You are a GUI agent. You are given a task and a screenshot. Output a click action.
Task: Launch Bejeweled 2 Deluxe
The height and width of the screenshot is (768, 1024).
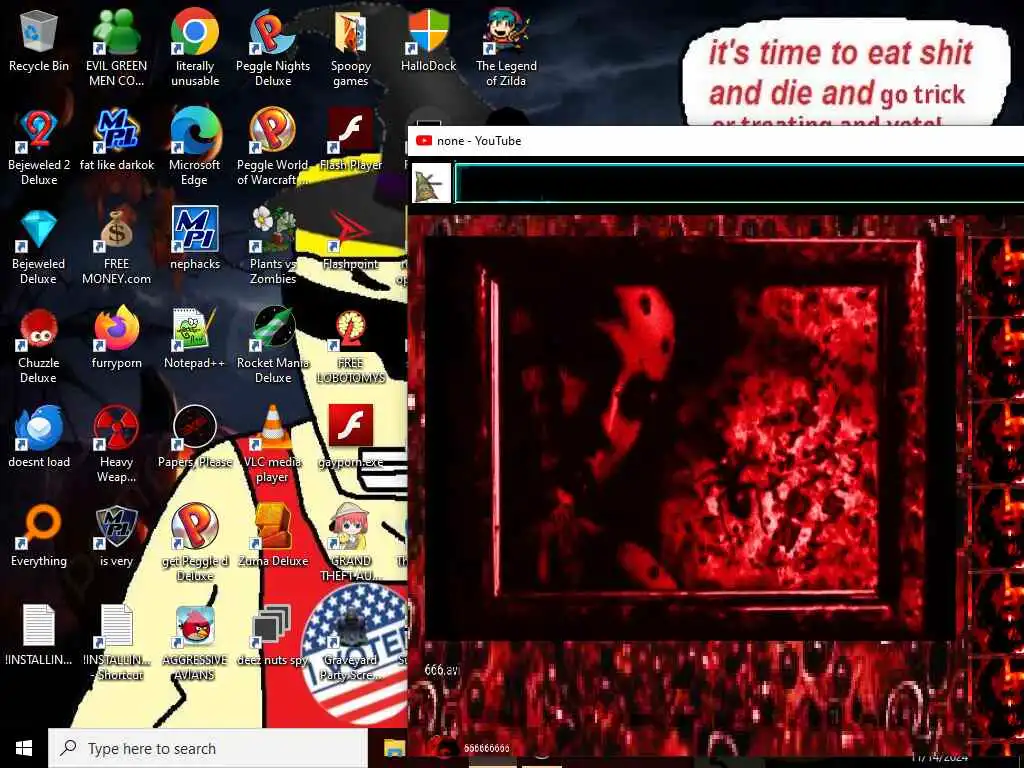[x=39, y=148]
